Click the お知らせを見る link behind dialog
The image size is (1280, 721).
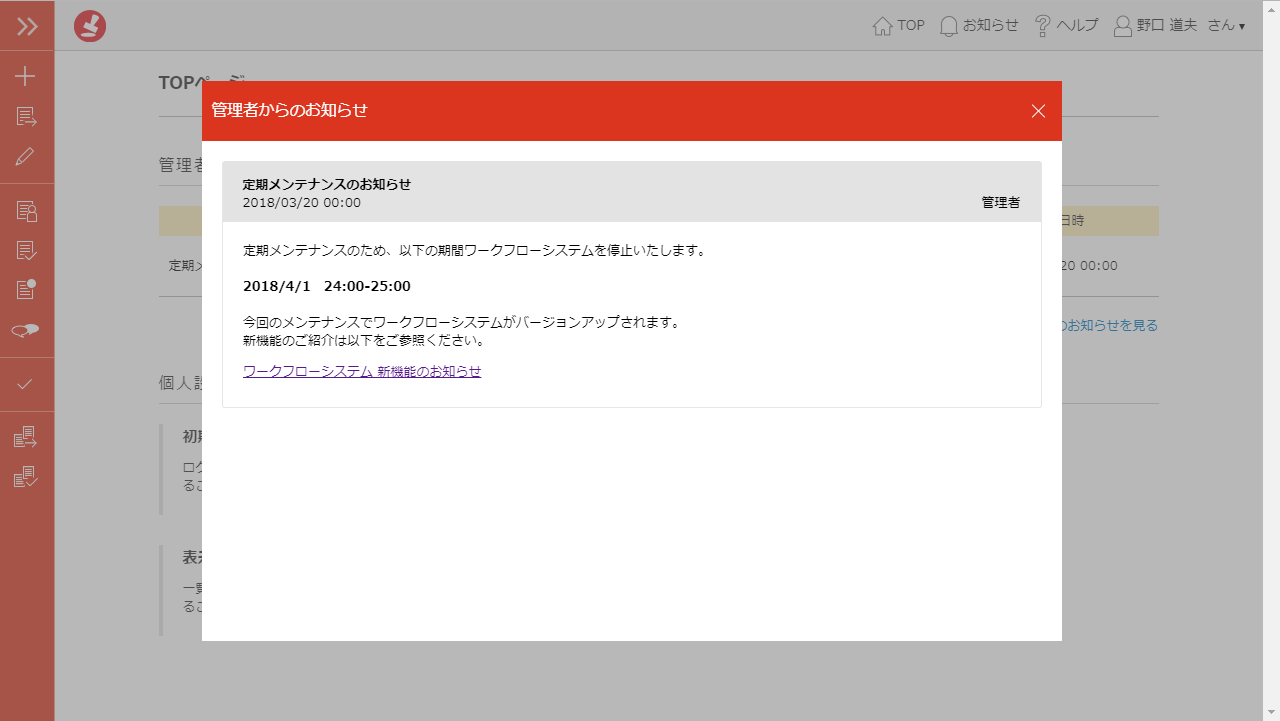(x=1108, y=325)
